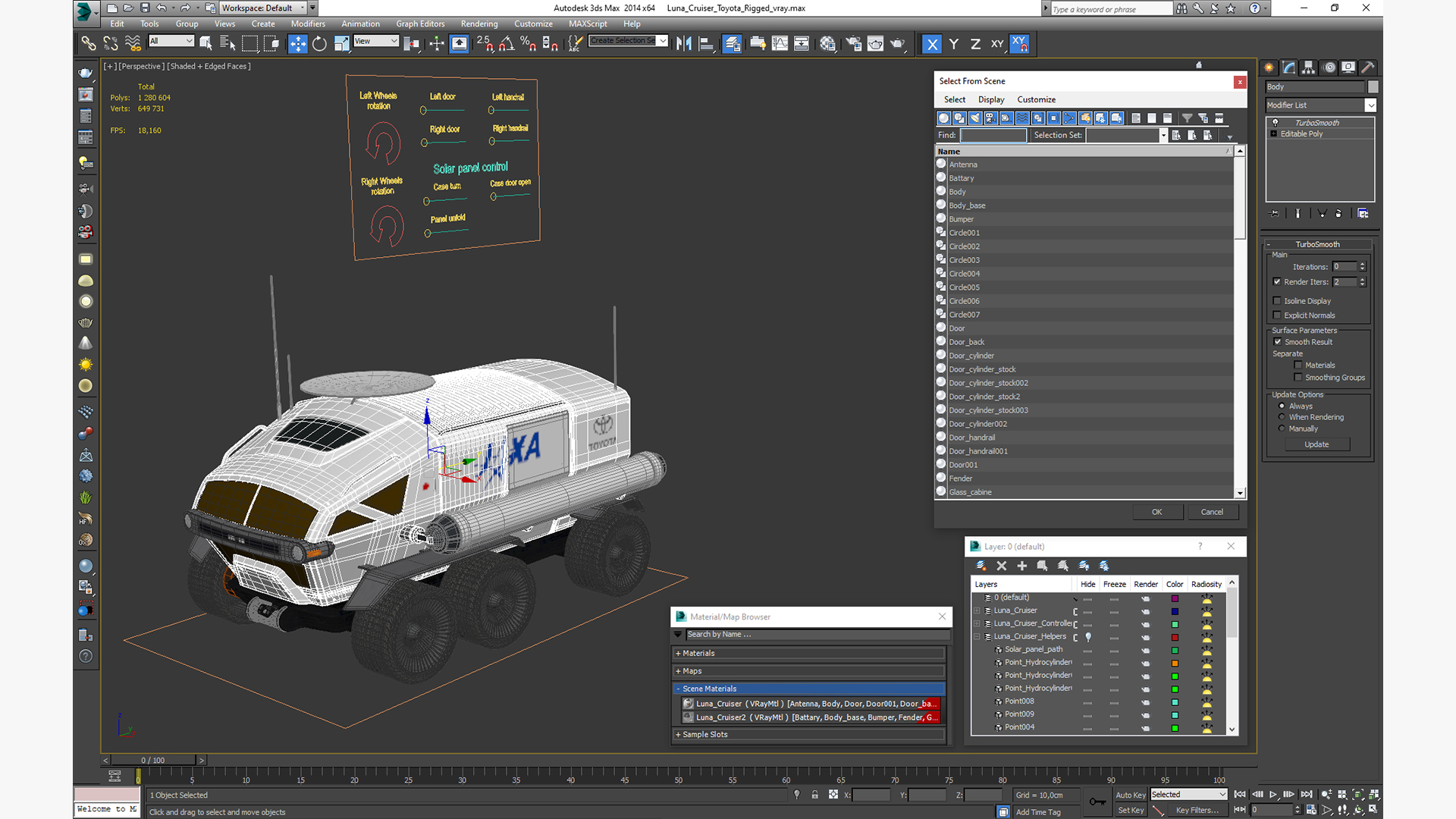Viewport: 1456px width, 819px height.
Task: Open the Create Selection Set dropdown
Action: point(663,41)
